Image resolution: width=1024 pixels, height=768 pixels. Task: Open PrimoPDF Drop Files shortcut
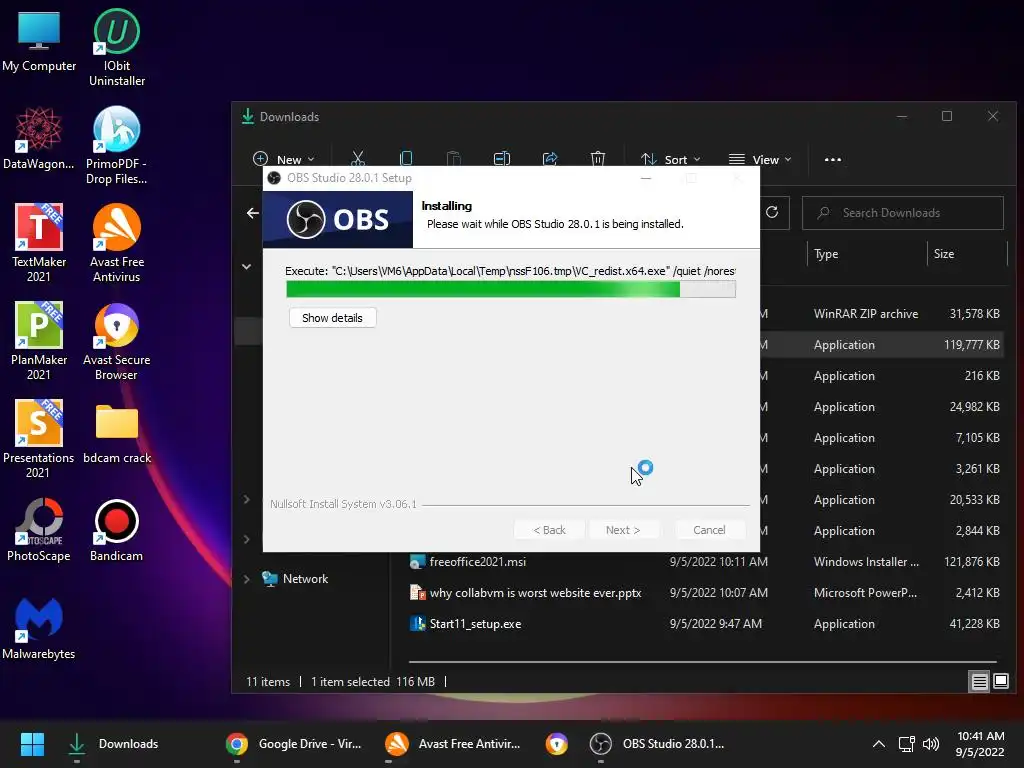tap(117, 145)
